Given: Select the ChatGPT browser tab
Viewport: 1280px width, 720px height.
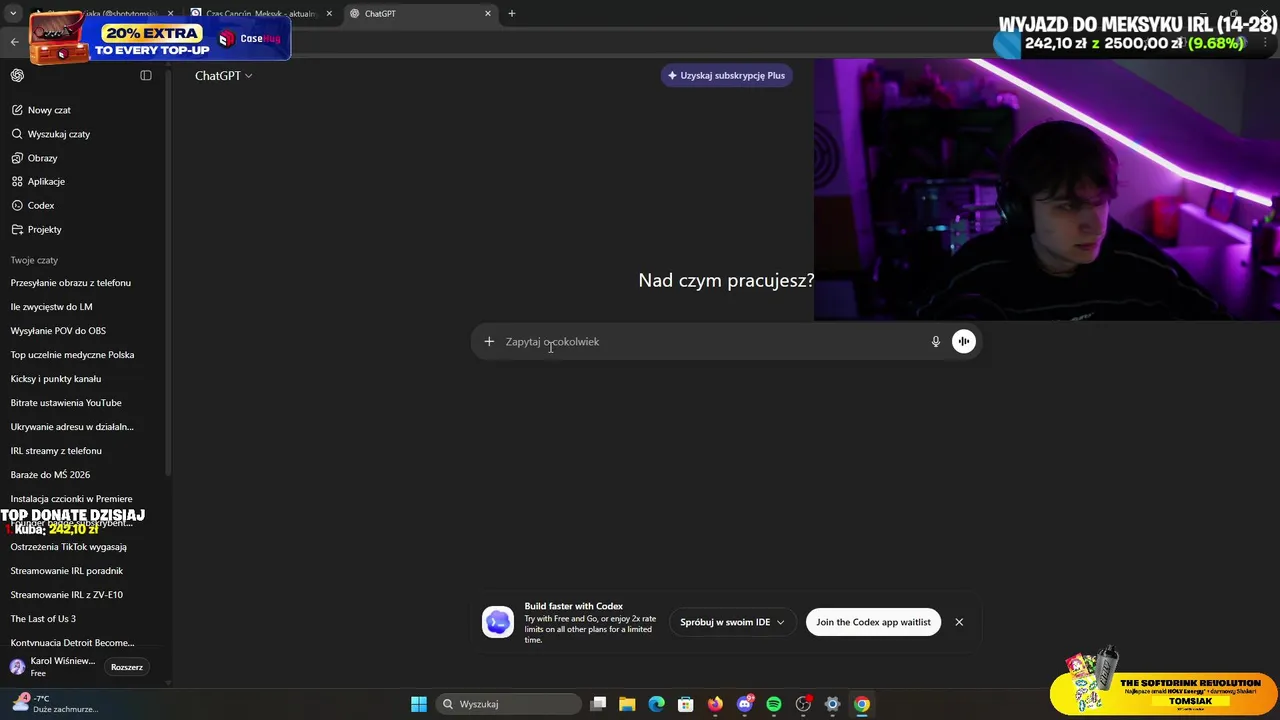Looking at the screenshot, I should click(x=420, y=13).
